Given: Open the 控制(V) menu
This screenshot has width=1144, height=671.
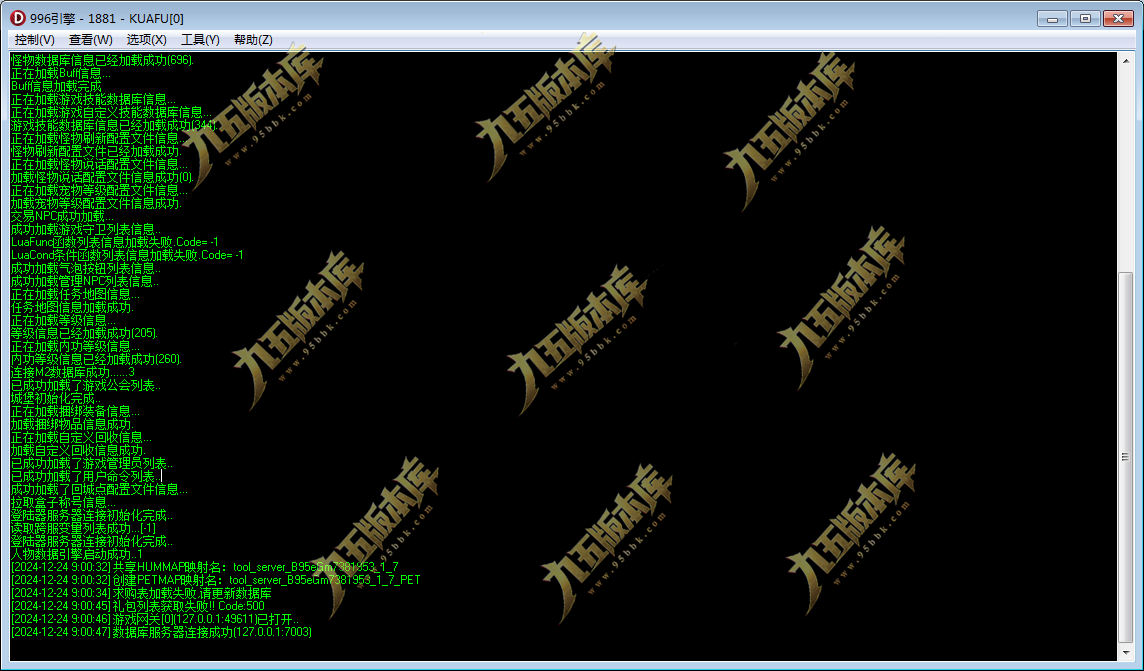Looking at the screenshot, I should coord(34,39).
